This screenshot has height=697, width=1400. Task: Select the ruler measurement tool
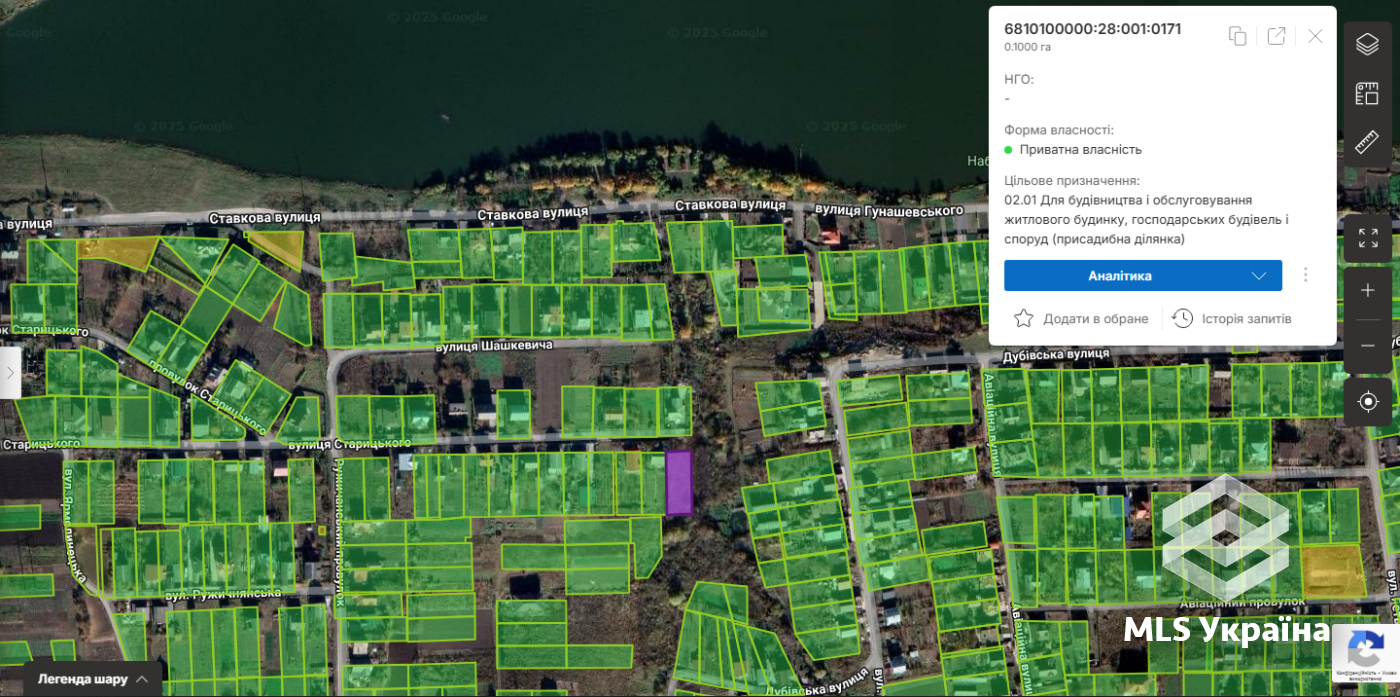click(1367, 142)
